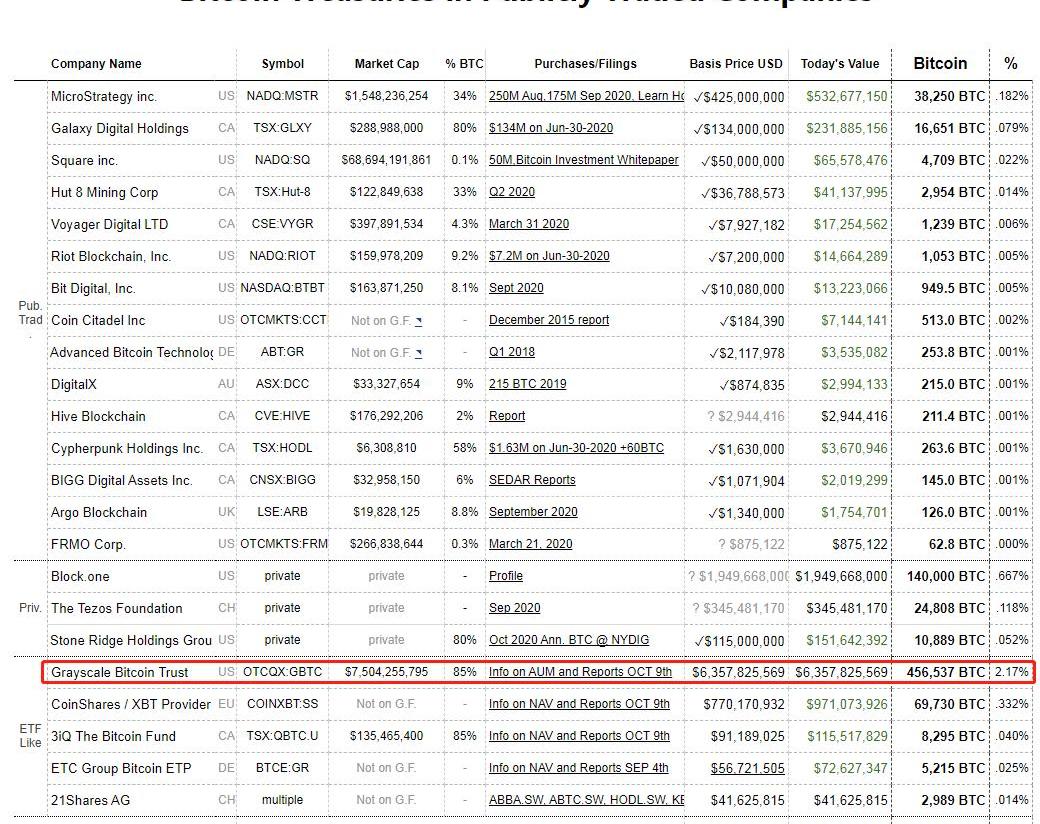Screen dimensions: 1040x824
Task: Open 21Shares AG's 'ABBA.SW, ABTC.SW' ticker link
Action: coord(586,800)
